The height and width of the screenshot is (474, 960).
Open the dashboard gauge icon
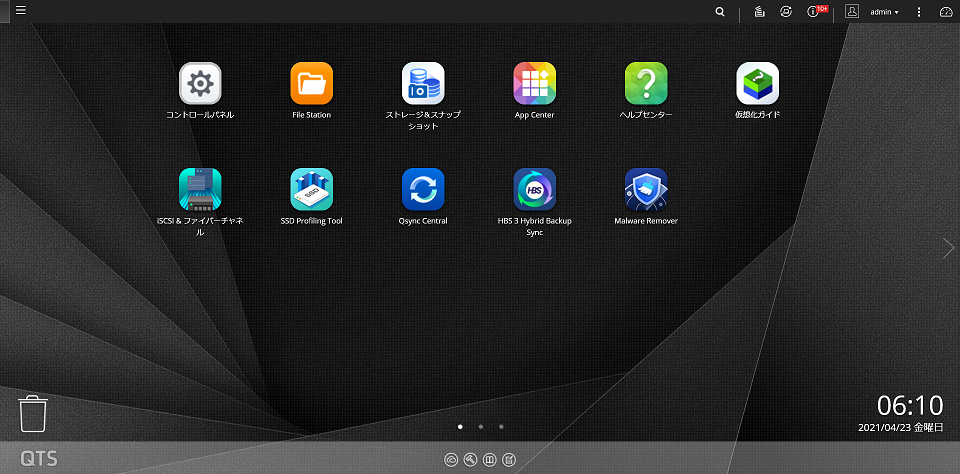coord(947,12)
